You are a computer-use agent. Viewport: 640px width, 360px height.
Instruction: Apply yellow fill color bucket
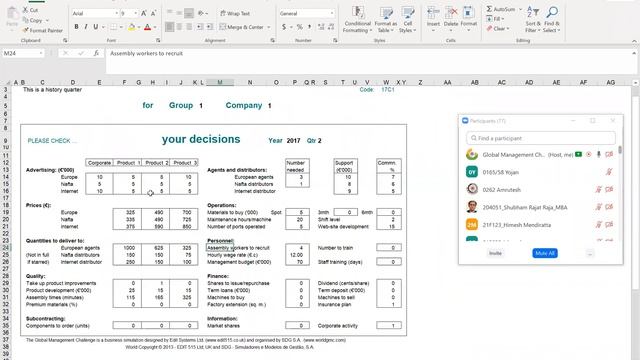(x=131, y=27)
